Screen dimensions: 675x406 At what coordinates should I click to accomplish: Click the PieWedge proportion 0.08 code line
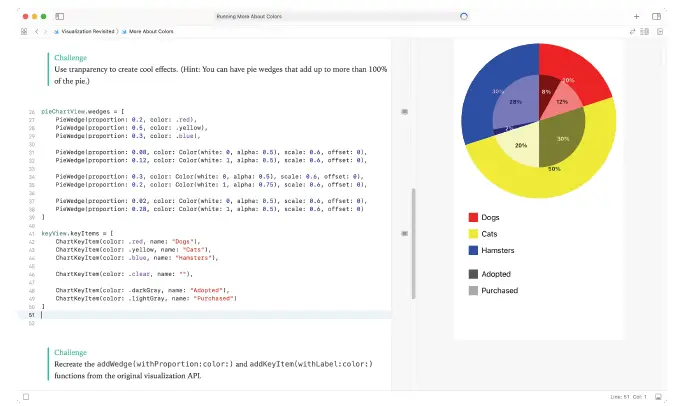point(211,152)
